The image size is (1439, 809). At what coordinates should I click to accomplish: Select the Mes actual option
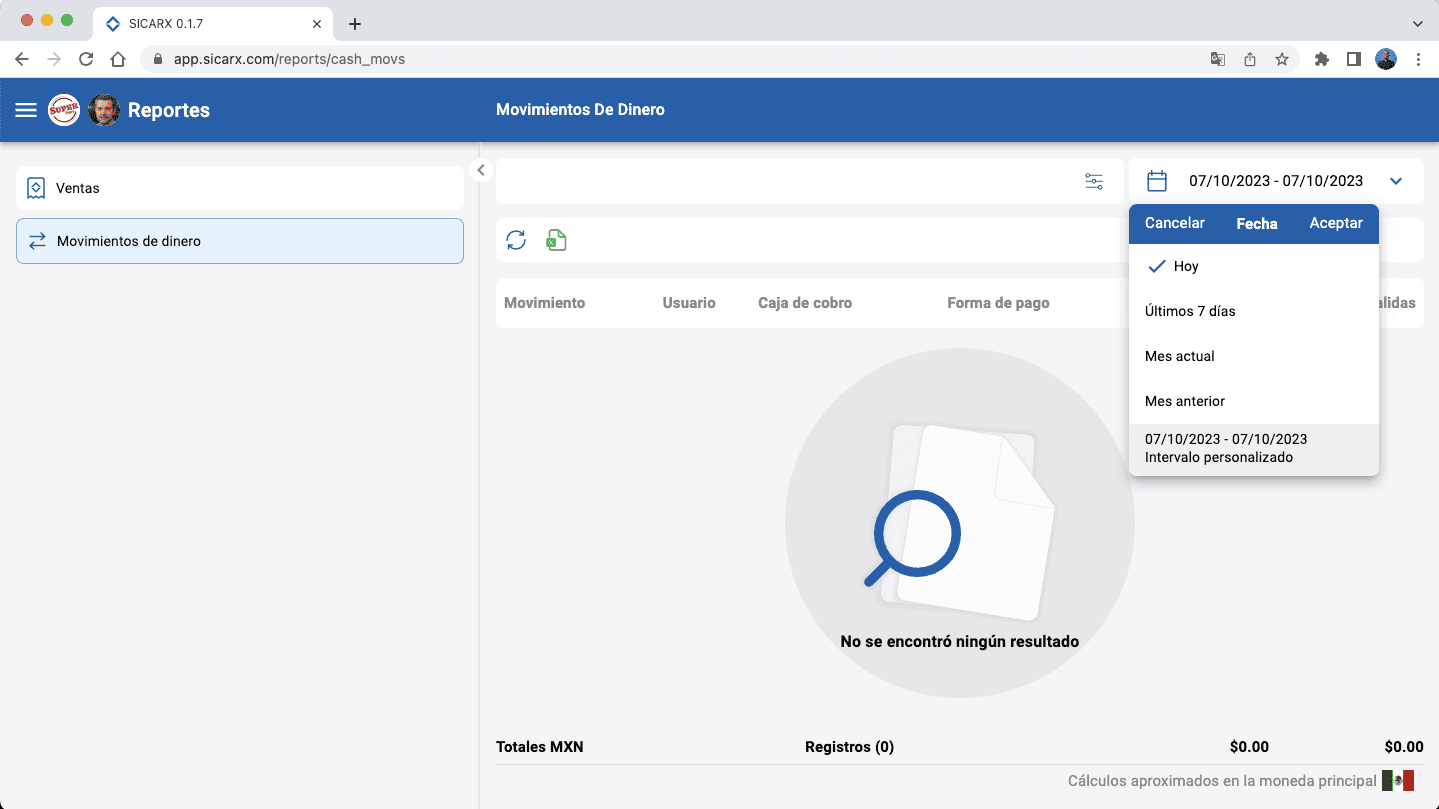1180,356
